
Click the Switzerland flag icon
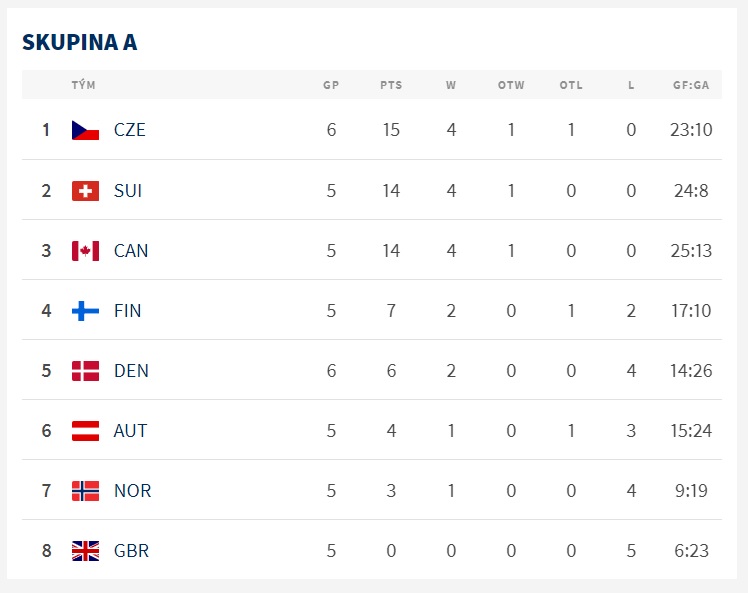coord(85,191)
